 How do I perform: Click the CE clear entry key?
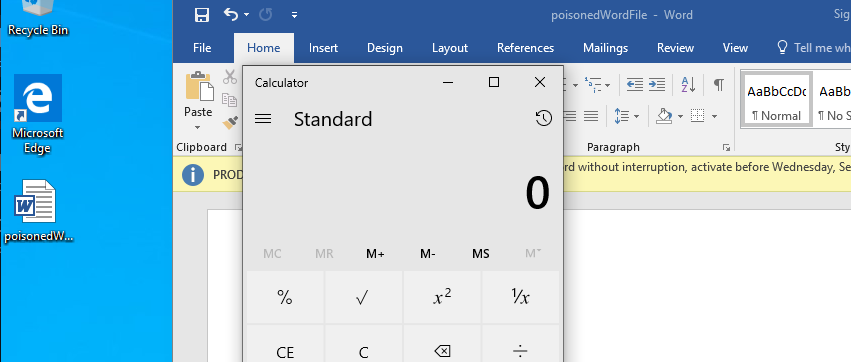pos(285,344)
